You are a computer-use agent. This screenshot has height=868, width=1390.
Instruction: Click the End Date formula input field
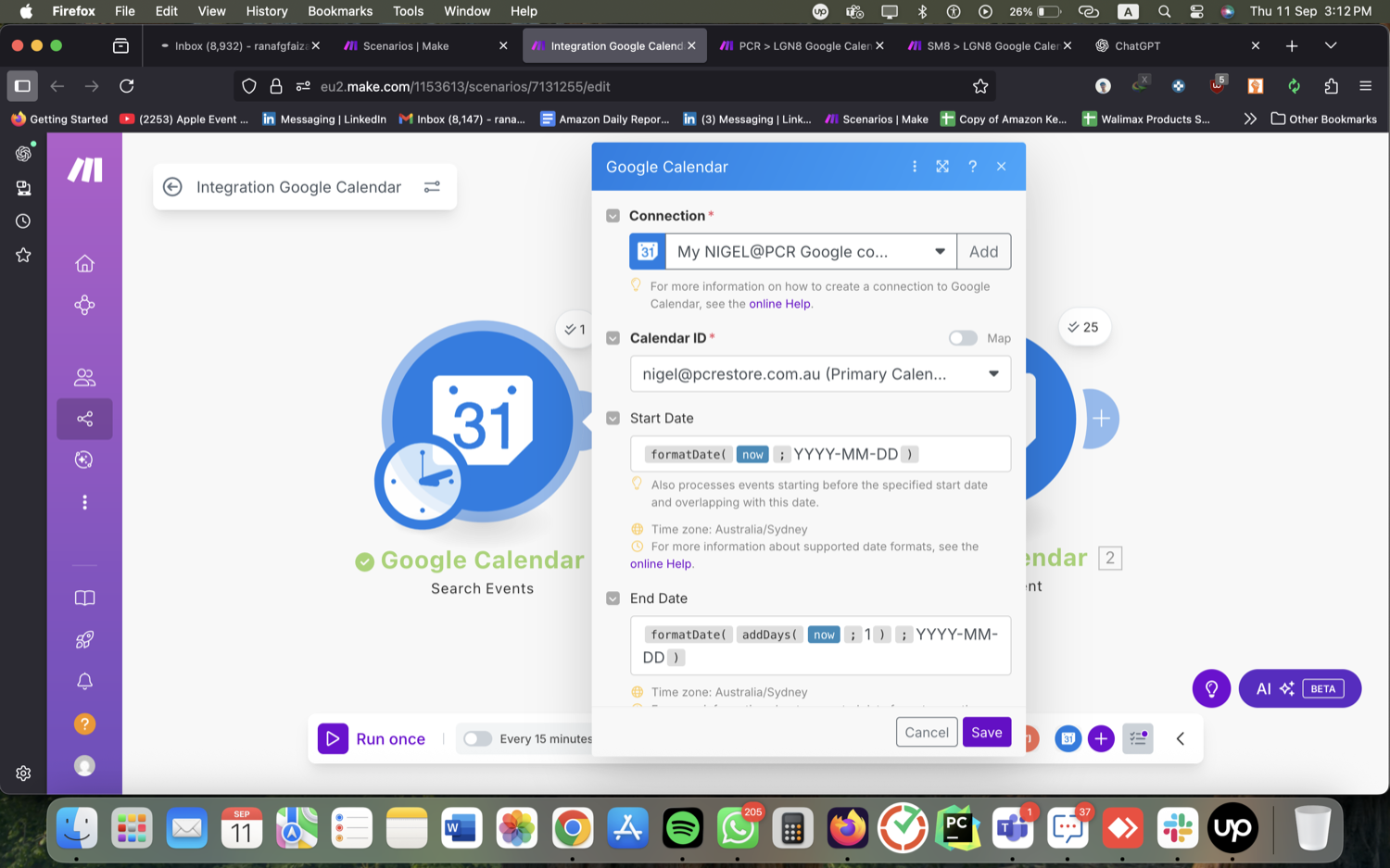click(x=820, y=646)
